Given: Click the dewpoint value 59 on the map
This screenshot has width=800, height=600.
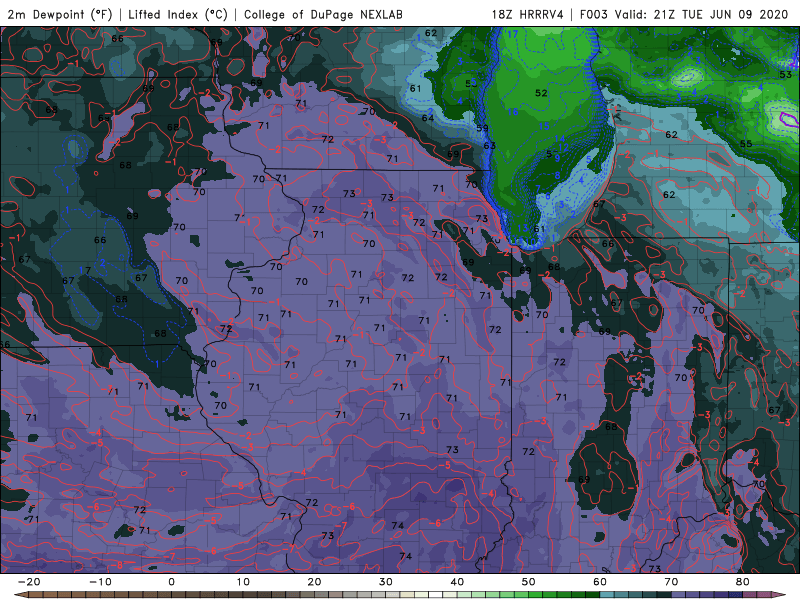Looking at the screenshot, I should pos(482,129).
